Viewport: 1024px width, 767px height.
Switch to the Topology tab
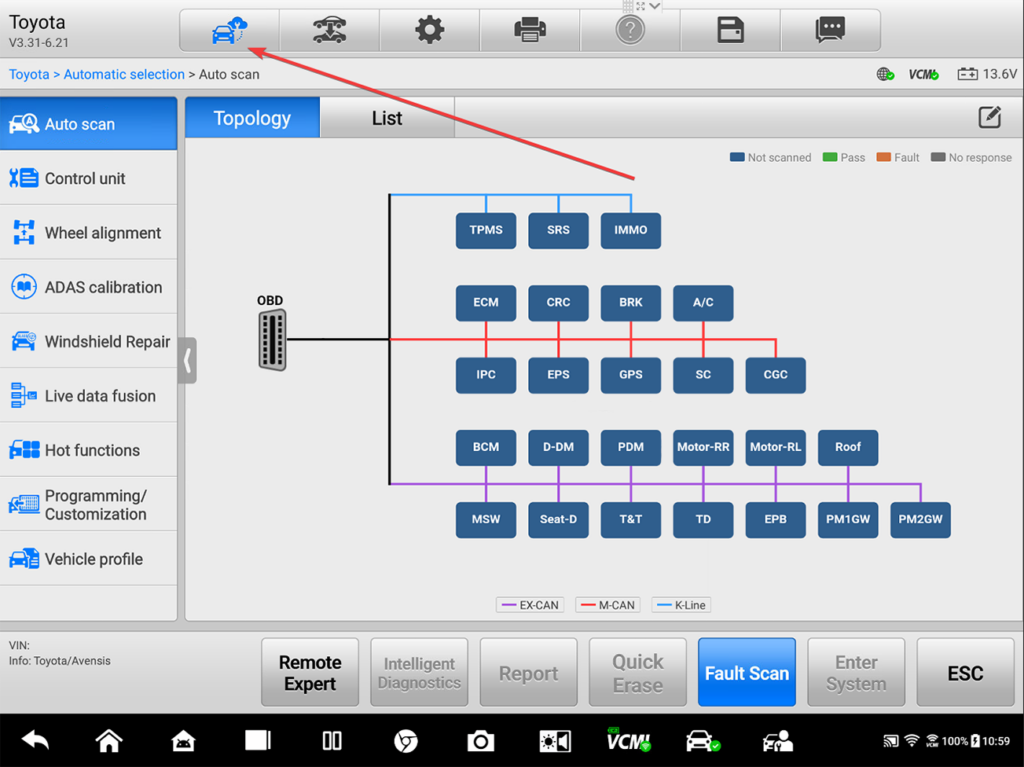[252, 118]
